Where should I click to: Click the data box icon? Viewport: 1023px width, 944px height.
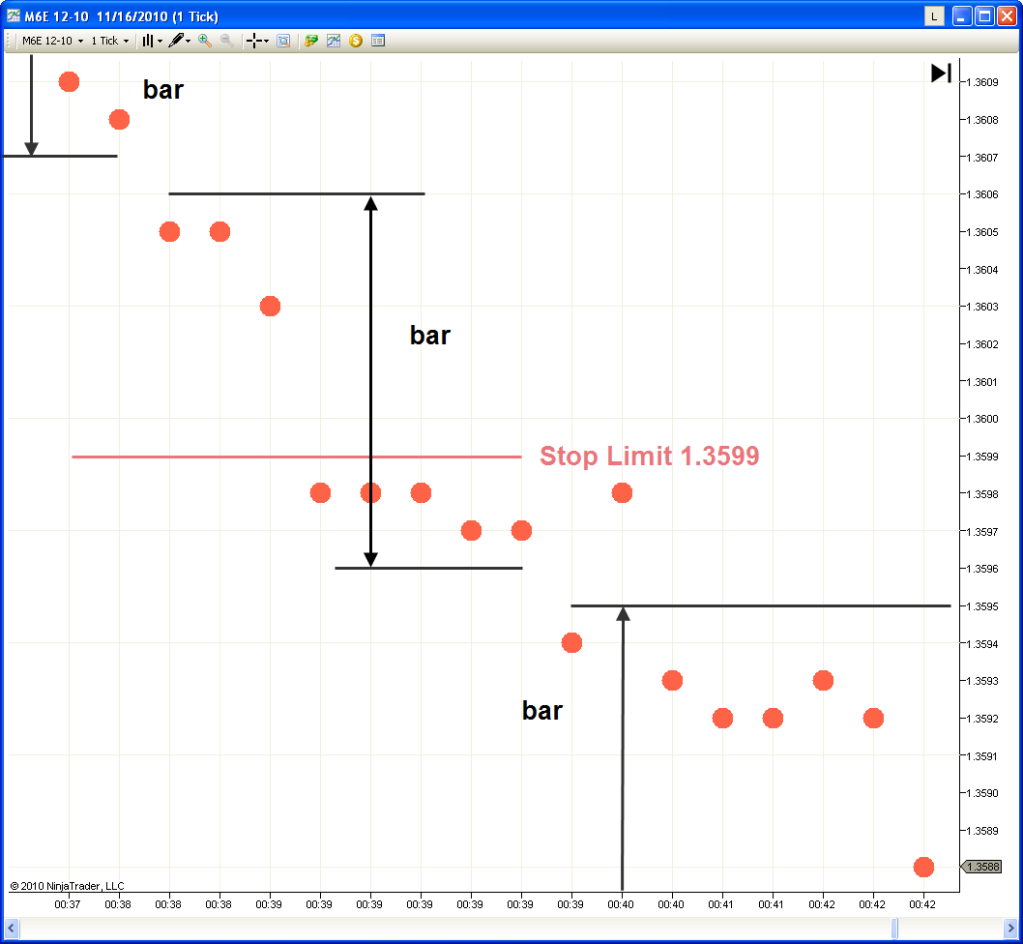(283, 41)
